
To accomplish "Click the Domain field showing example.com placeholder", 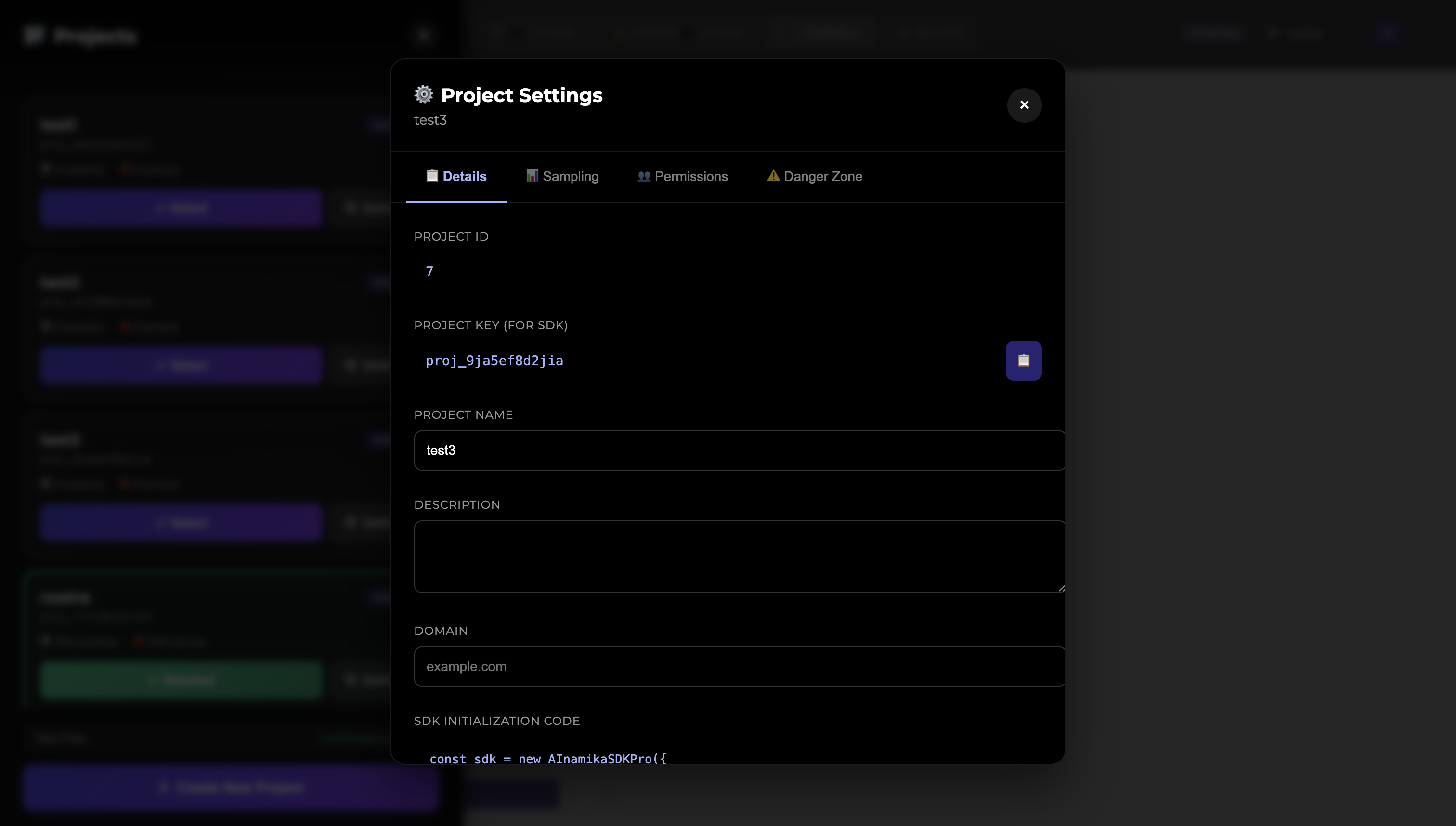I will (x=738, y=666).
